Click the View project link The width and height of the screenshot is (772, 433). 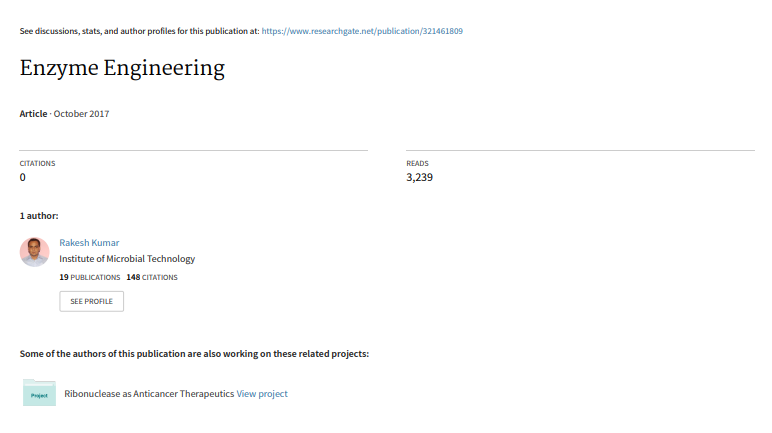[x=262, y=394]
